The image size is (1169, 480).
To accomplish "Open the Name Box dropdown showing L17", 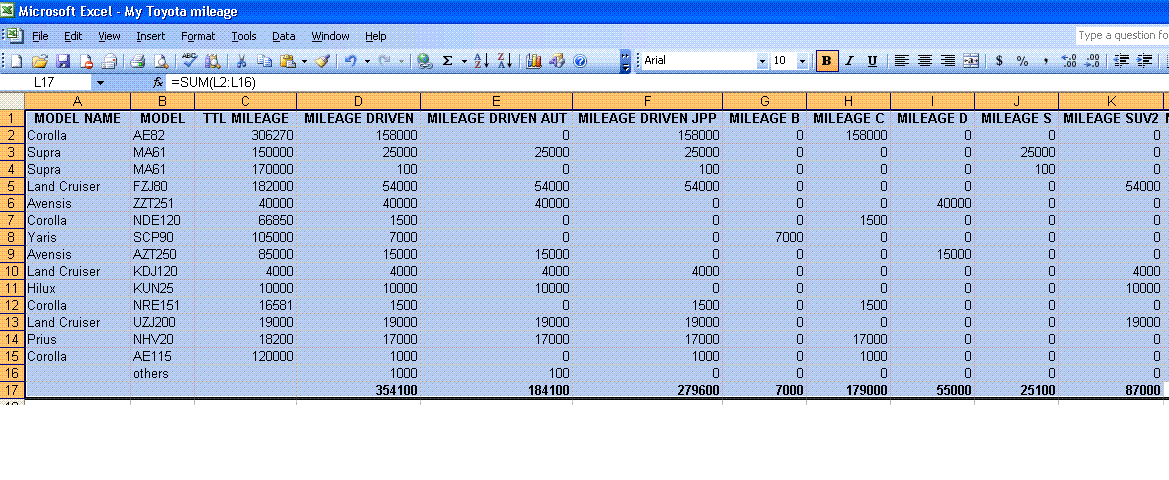I will [x=101, y=82].
